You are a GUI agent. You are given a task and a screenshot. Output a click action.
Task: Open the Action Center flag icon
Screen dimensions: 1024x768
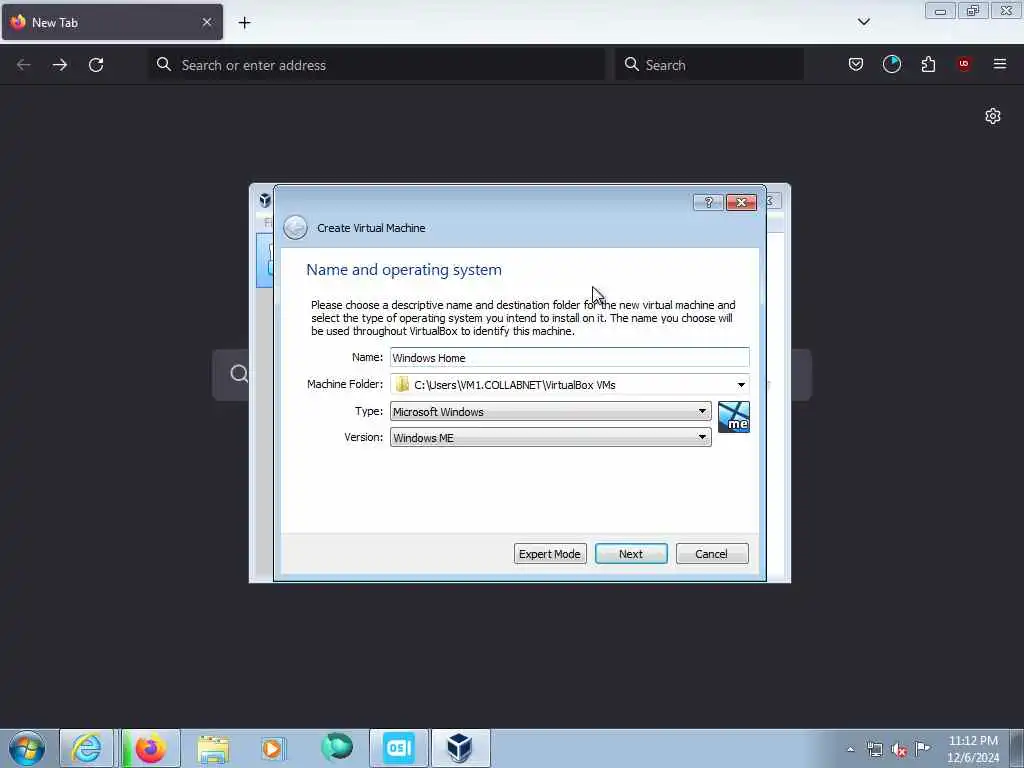(x=923, y=748)
